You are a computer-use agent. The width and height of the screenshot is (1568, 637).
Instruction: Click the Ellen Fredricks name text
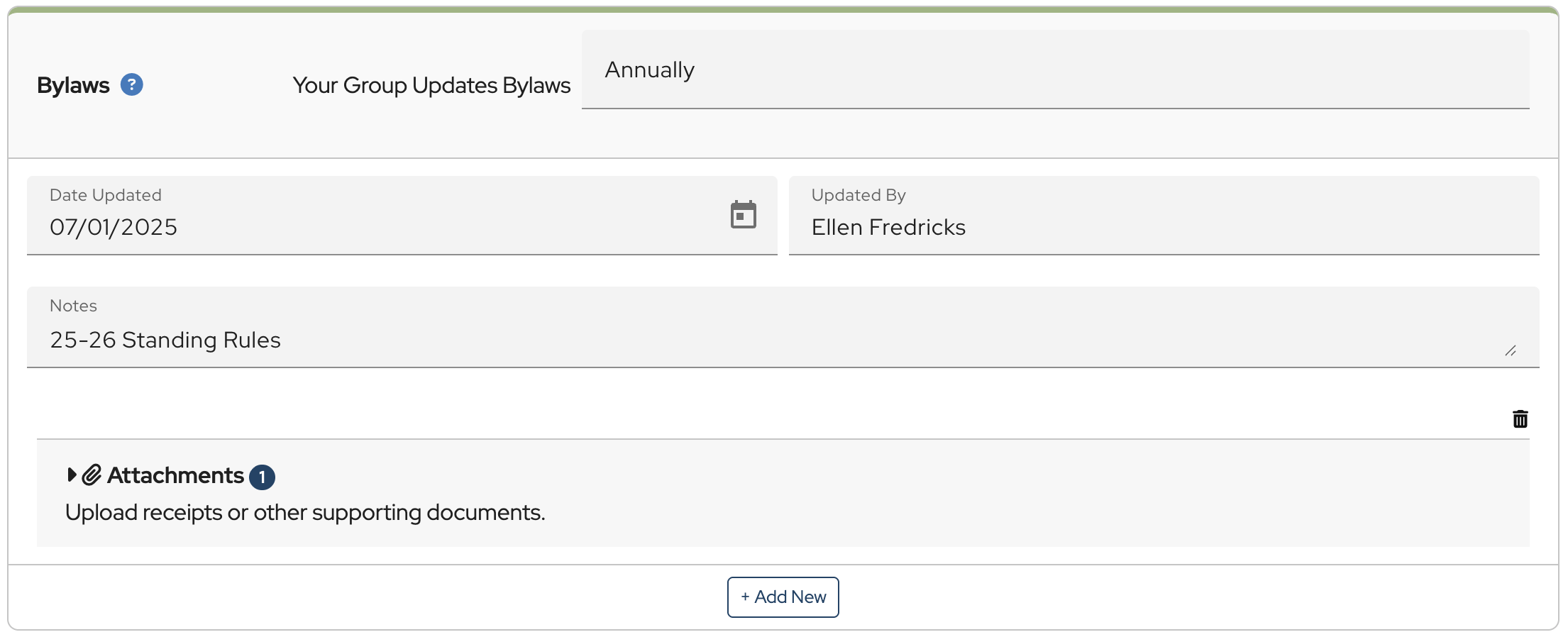(x=888, y=227)
